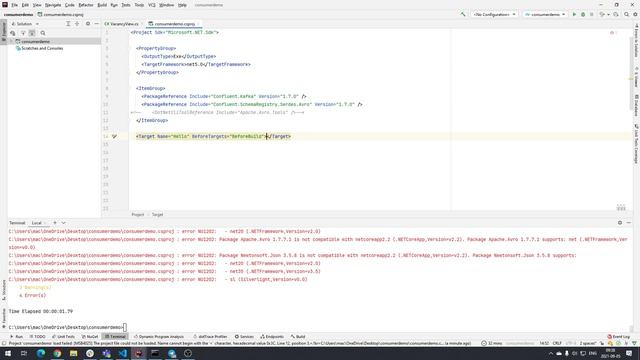Click the ENG language indicator in tray

pos(592,353)
